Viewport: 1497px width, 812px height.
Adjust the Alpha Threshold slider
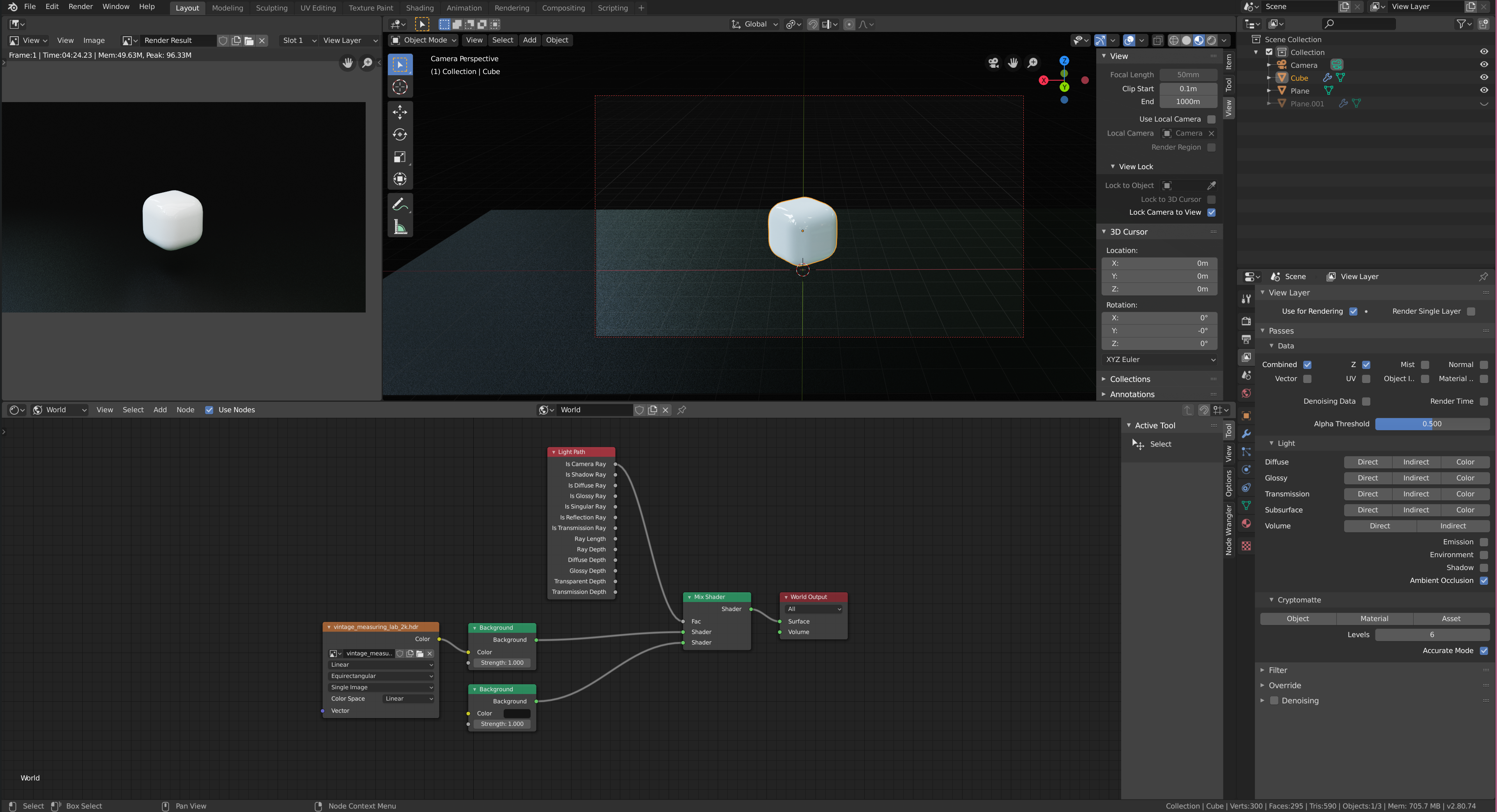tap(1432, 424)
